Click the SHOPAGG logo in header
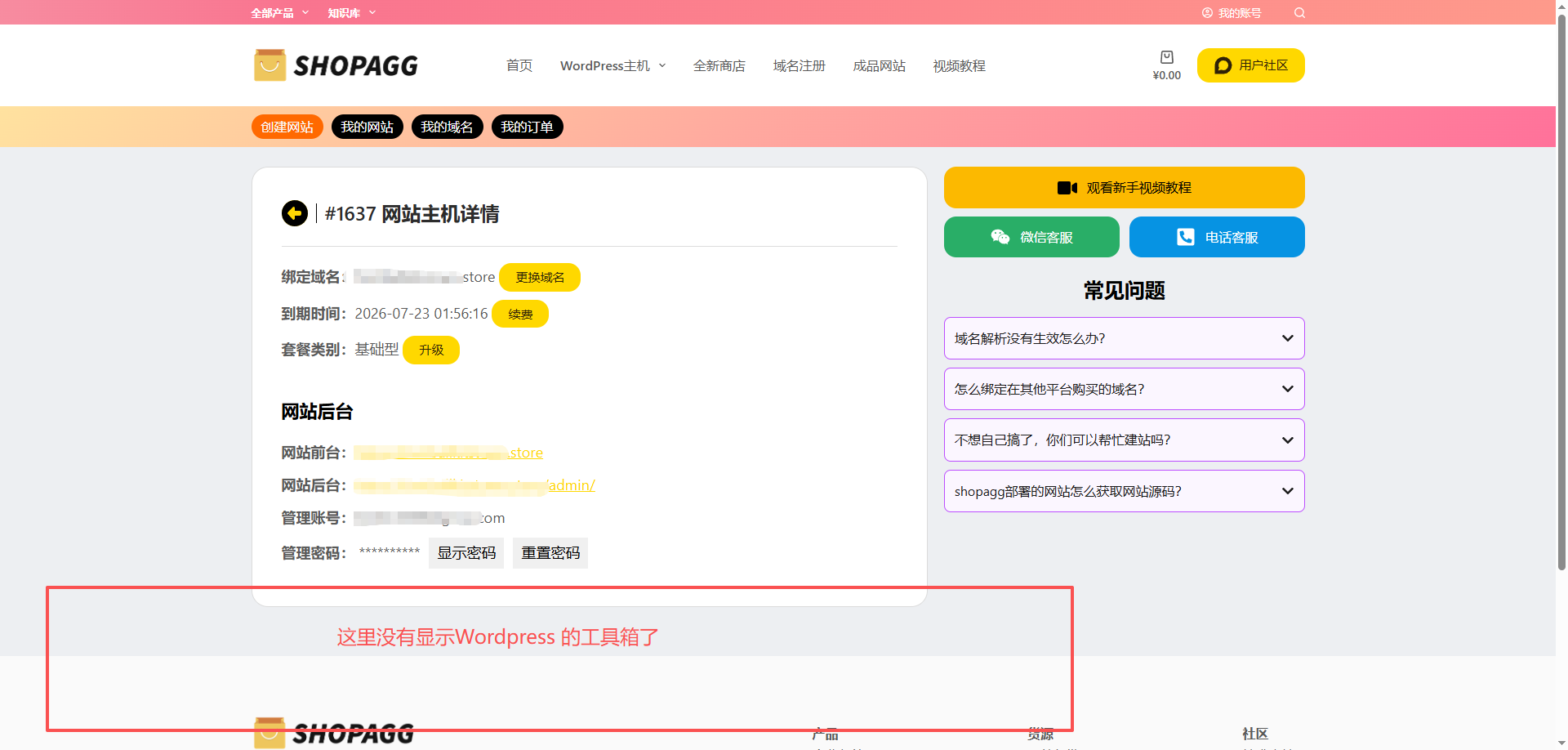Screen dimensions: 1568x750 335,65
